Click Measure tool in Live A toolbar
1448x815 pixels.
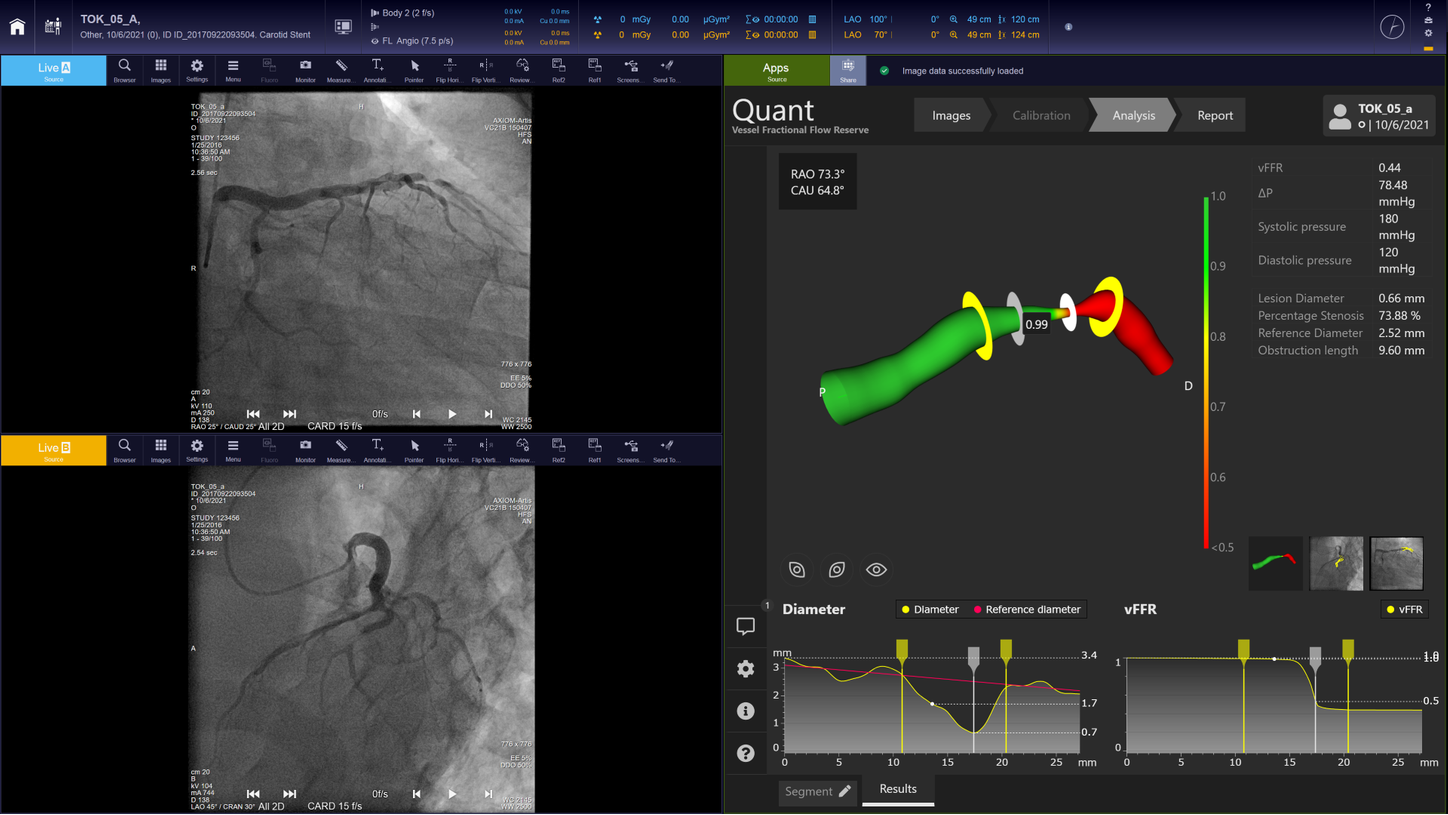click(340, 70)
